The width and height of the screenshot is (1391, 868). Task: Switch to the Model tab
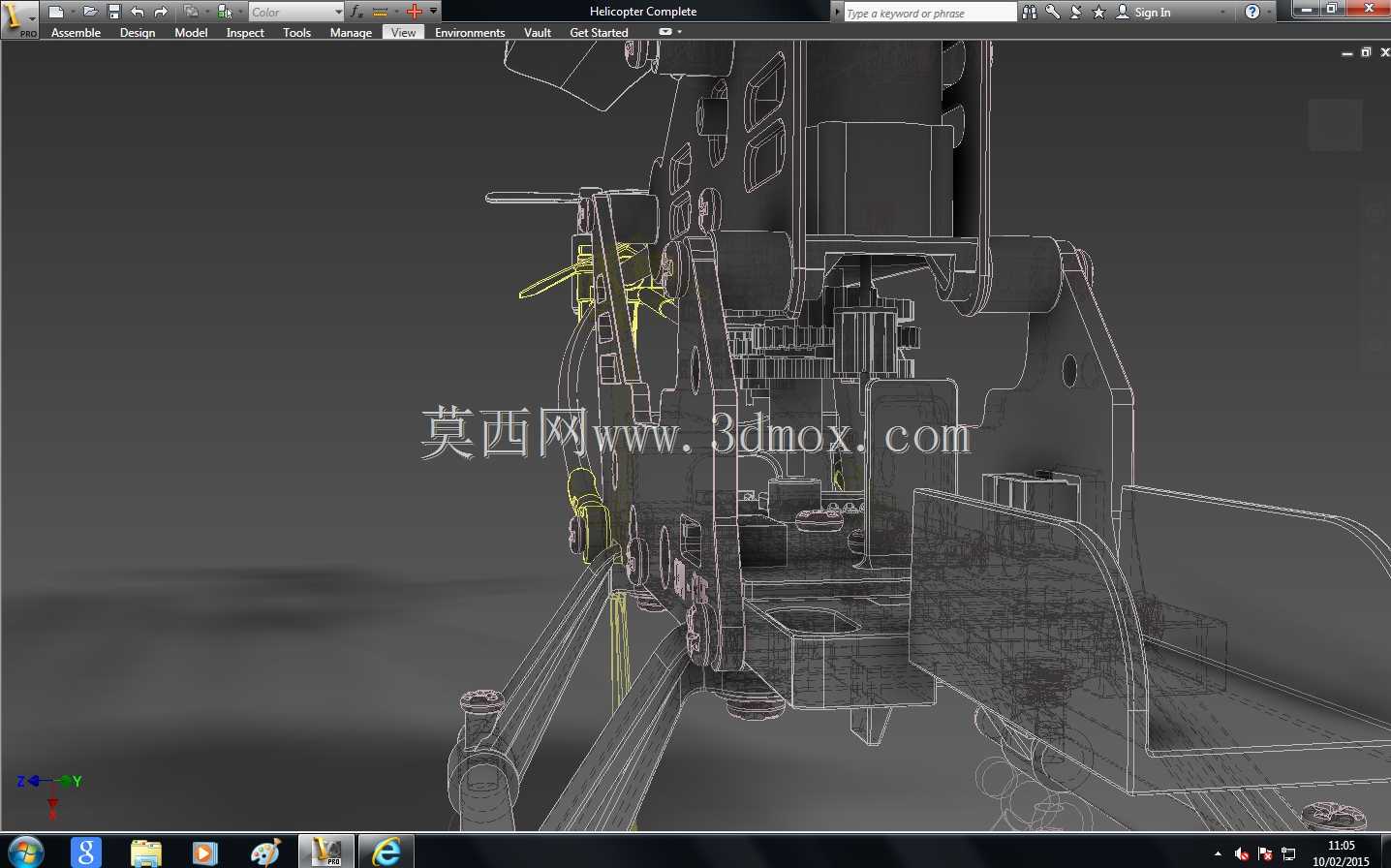191,33
